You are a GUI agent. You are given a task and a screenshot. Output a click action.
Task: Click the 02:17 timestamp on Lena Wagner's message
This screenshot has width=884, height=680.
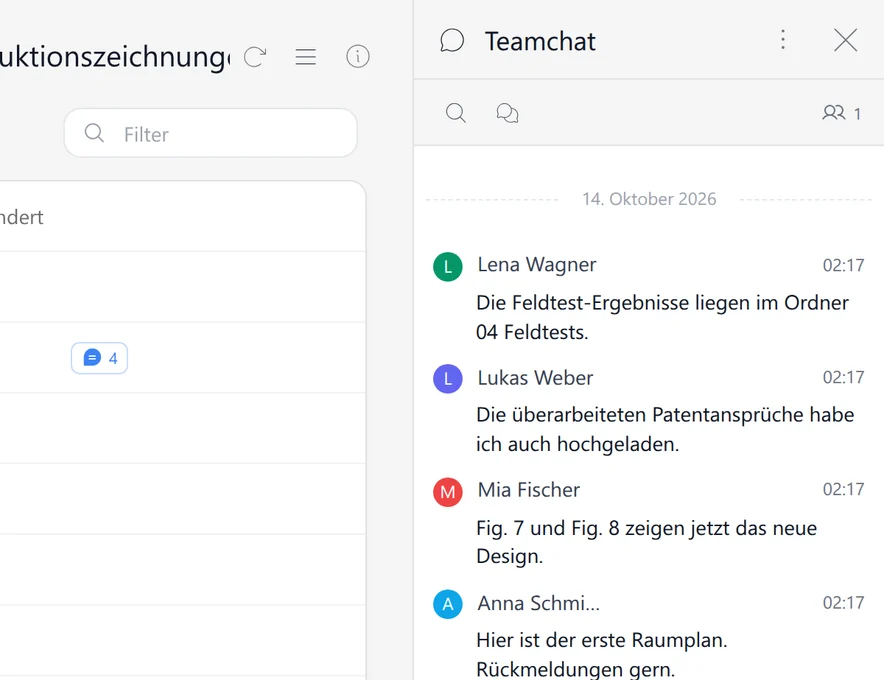tap(843, 265)
